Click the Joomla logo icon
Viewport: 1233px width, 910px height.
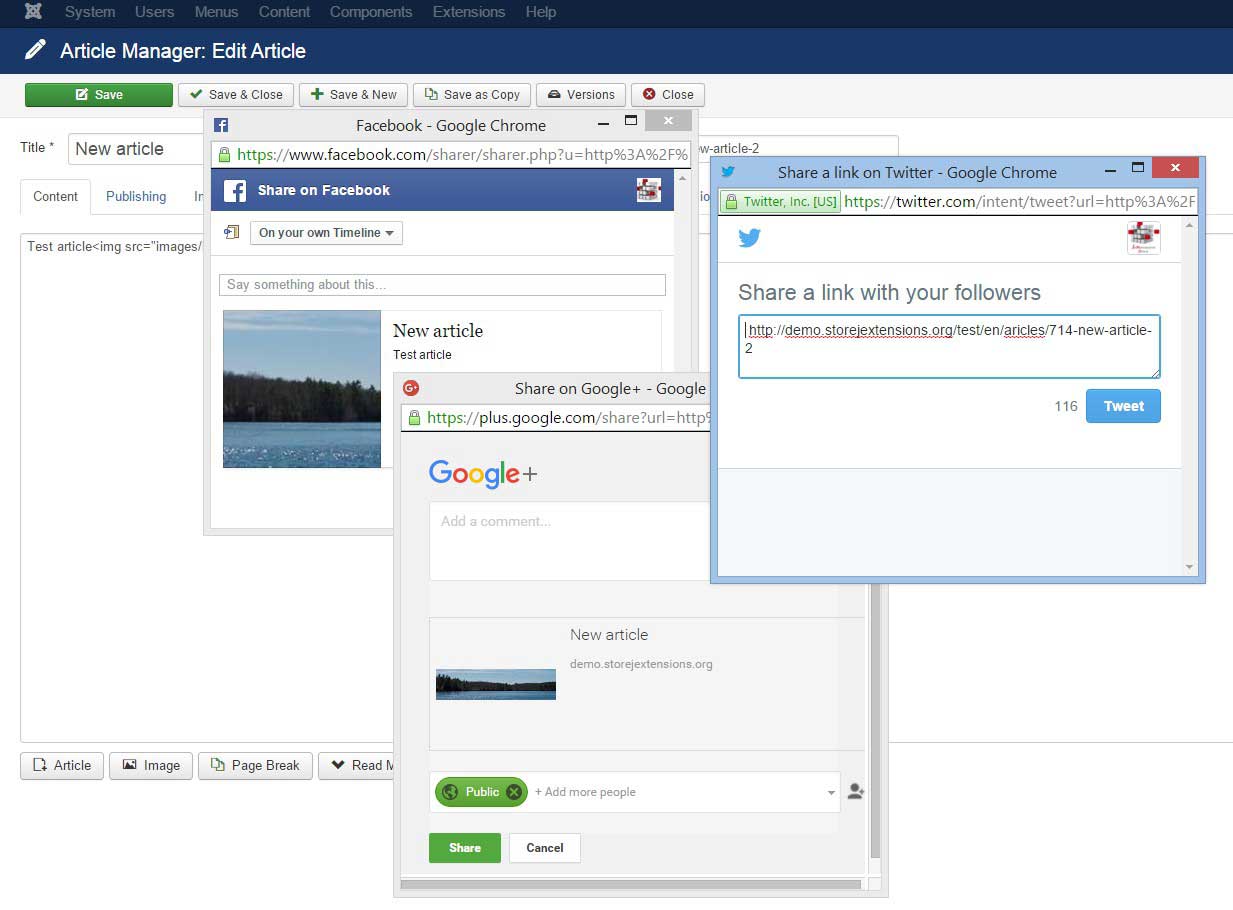[33, 12]
